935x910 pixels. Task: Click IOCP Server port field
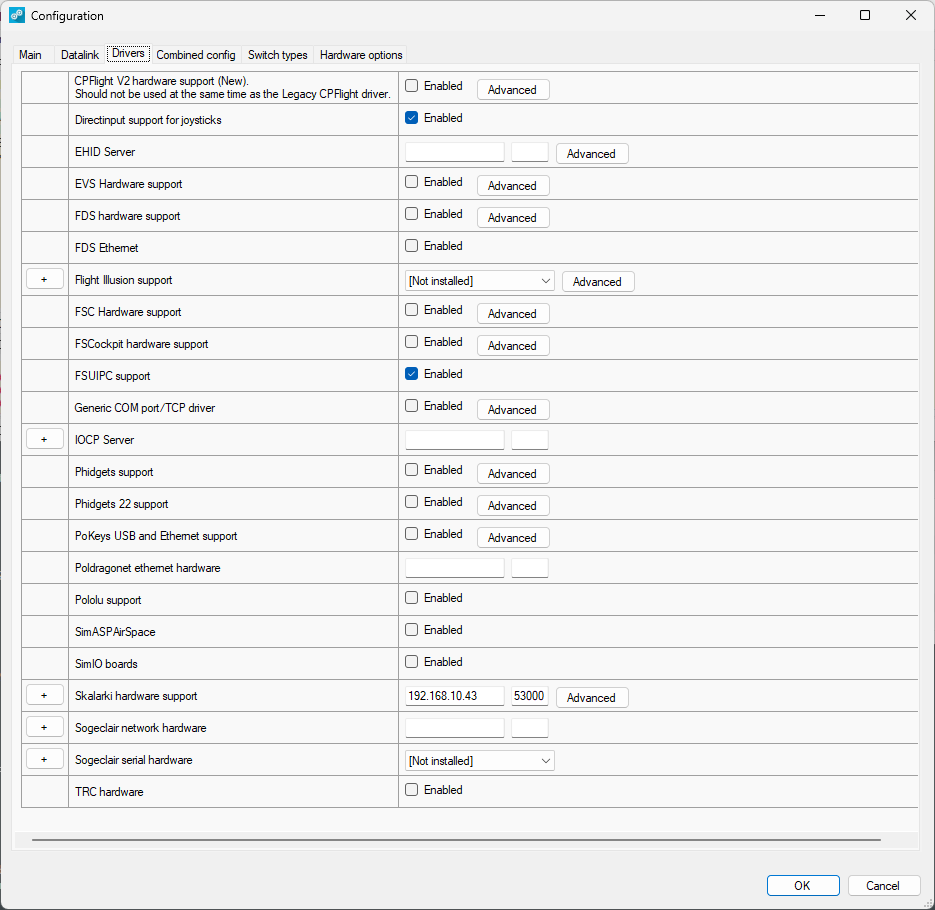tap(530, 440)
